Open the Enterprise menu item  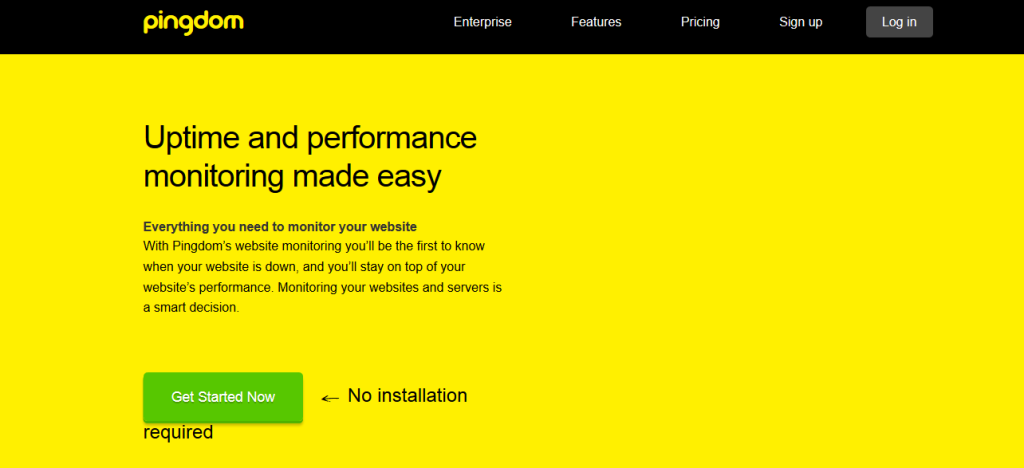(482, 22)
